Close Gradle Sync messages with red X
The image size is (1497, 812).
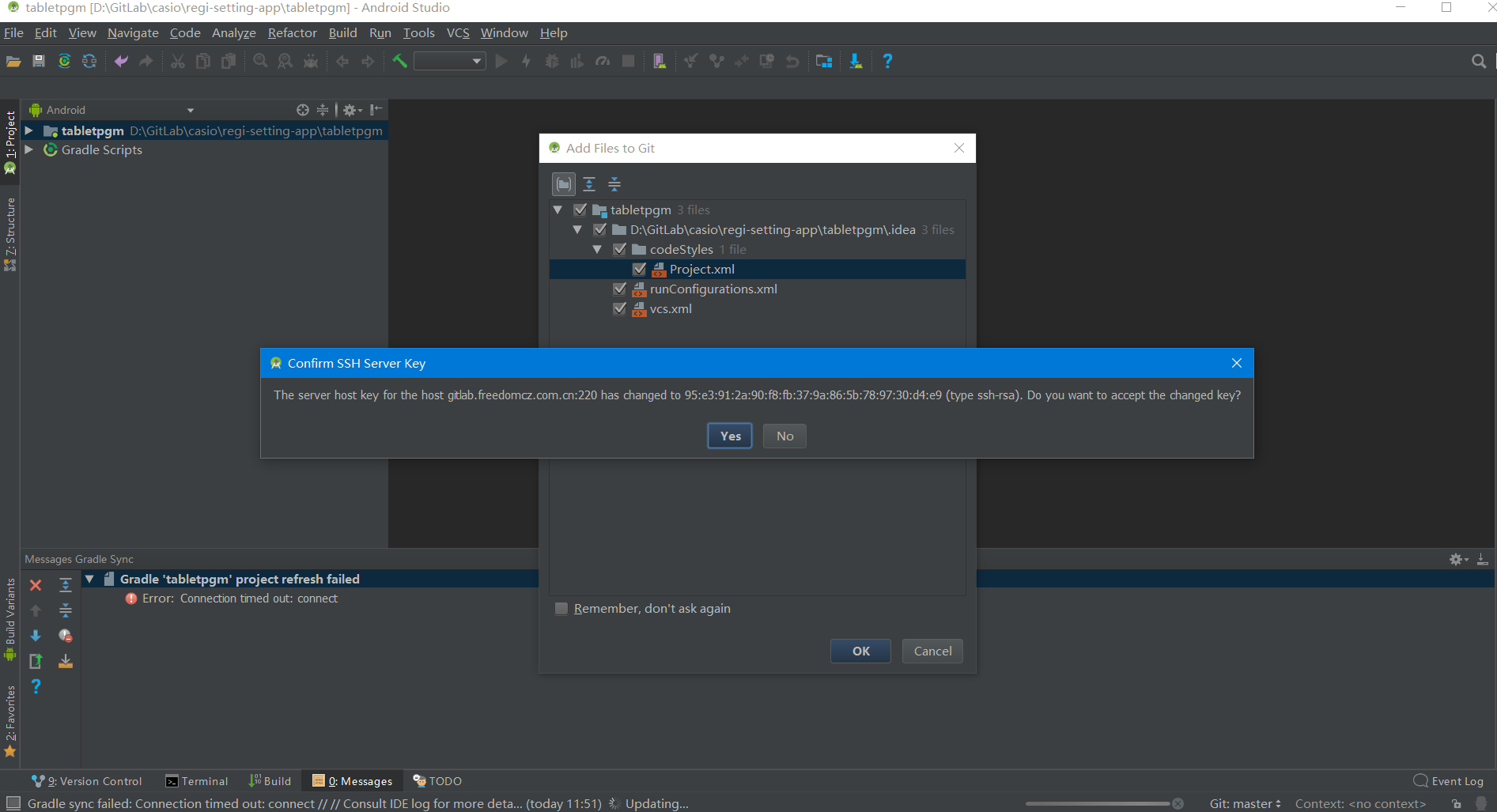pos(36,585)
